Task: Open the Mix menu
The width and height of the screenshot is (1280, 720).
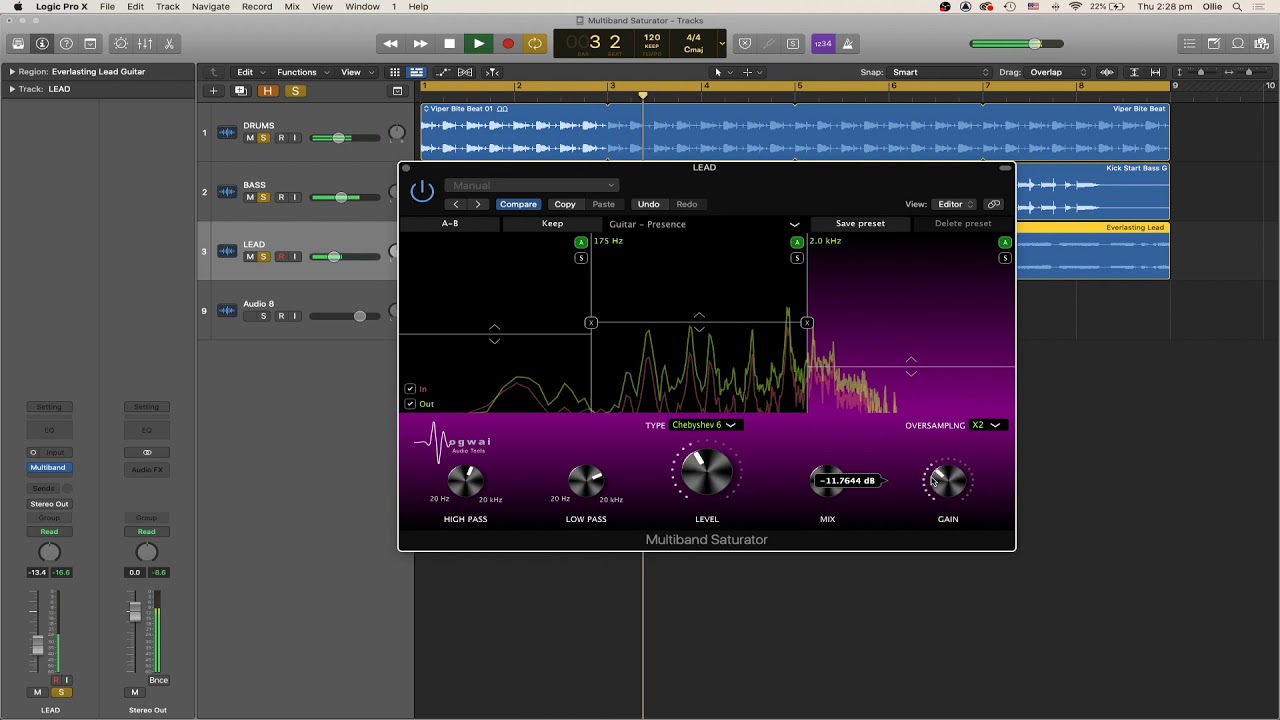Action: click(292, 7)
